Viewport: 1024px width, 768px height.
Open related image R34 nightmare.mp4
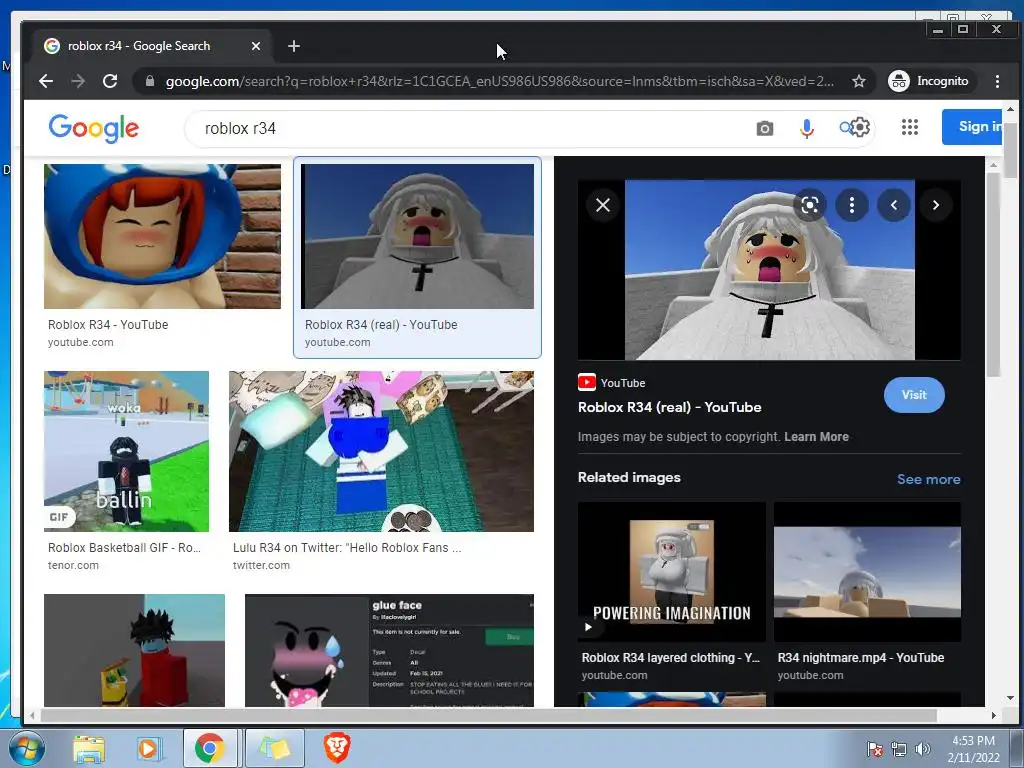coord(867,572)
